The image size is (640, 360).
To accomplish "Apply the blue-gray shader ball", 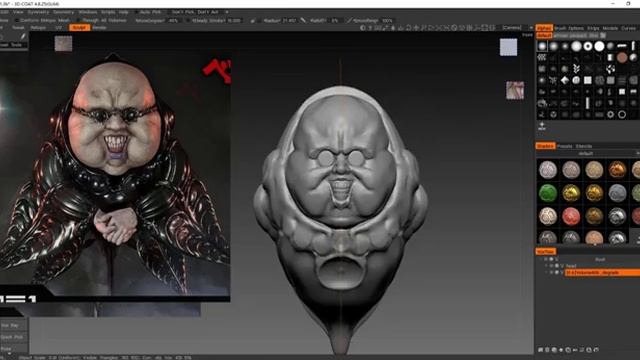I will (x=617, y=193).
